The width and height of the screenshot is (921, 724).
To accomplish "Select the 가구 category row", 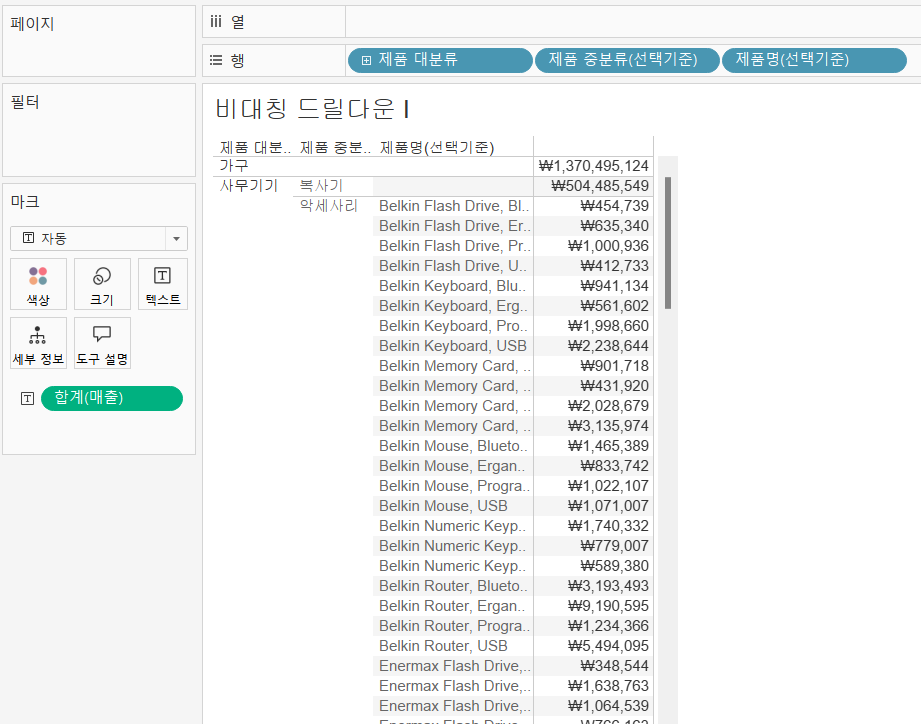I will [x=234, y=166].
